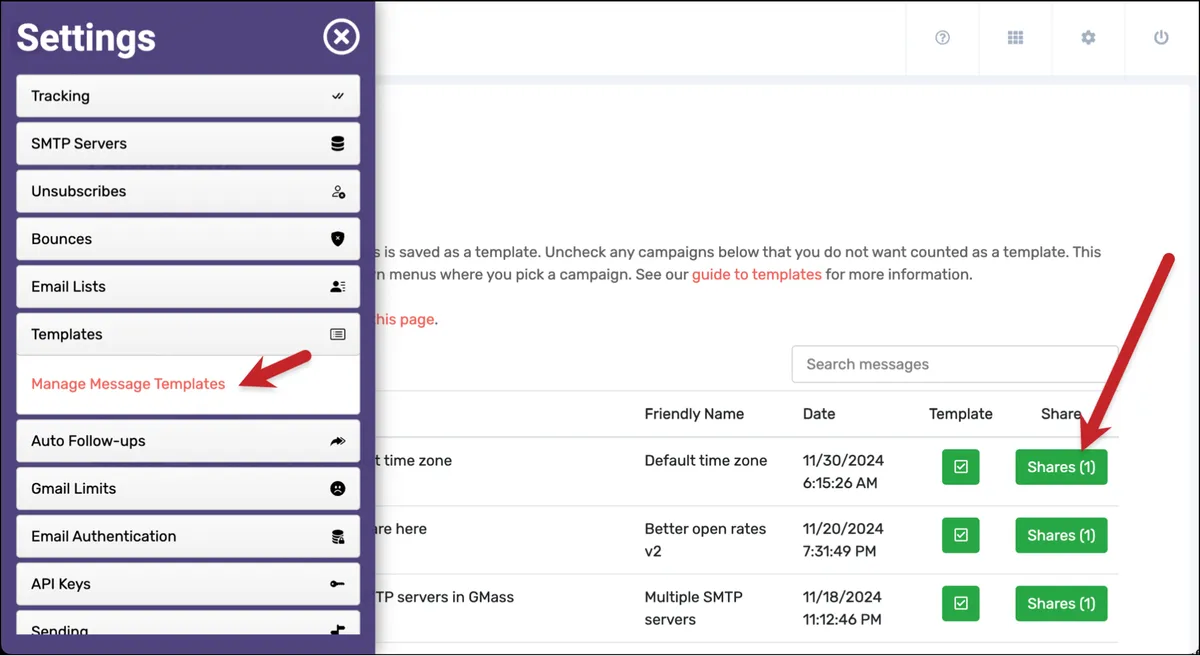Click the Template column header
The height and width of the screenshot is (656, 1200).
961,414
